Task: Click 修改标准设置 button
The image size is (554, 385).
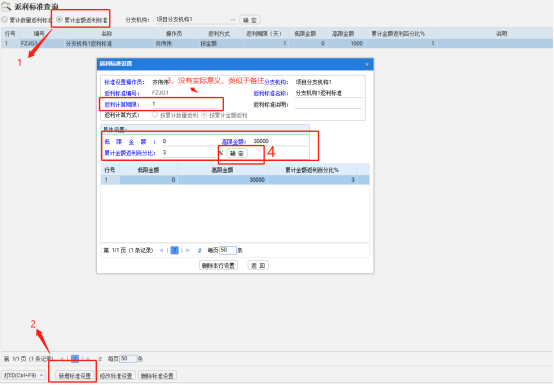Action: point(116,375)
